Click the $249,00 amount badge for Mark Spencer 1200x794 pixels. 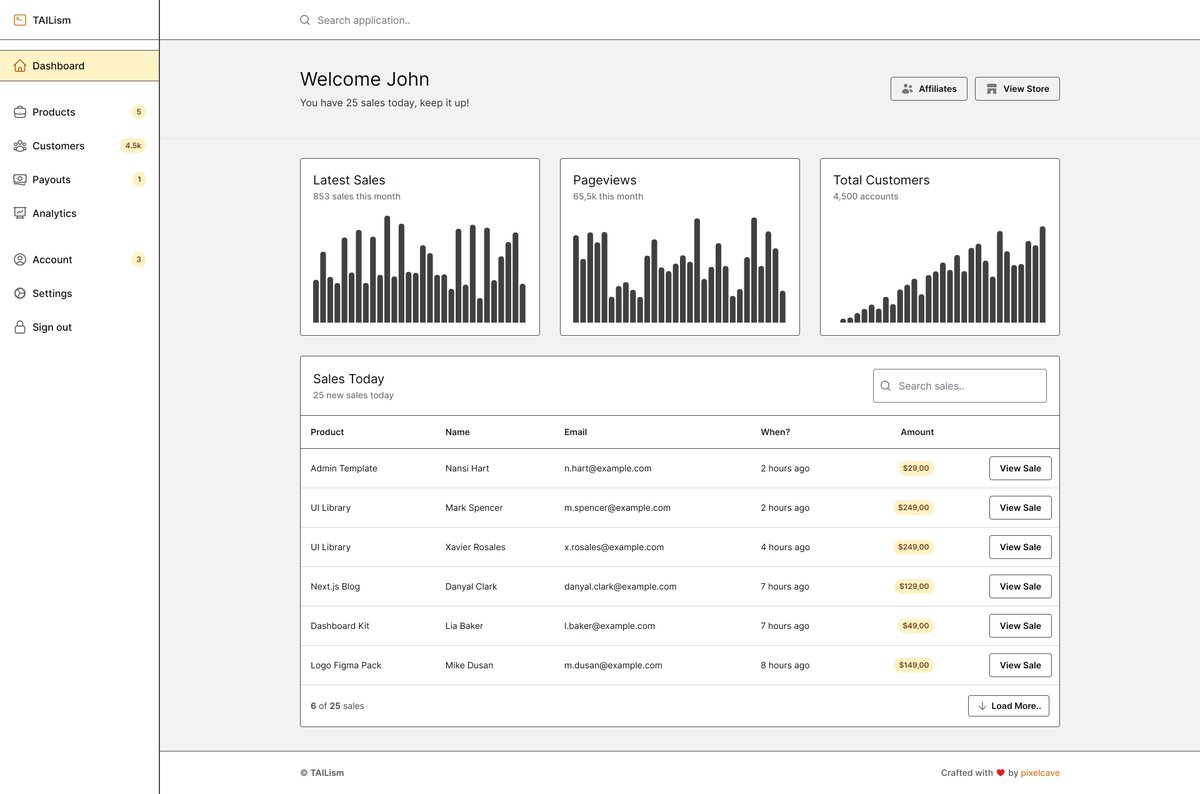click(914, 507)
